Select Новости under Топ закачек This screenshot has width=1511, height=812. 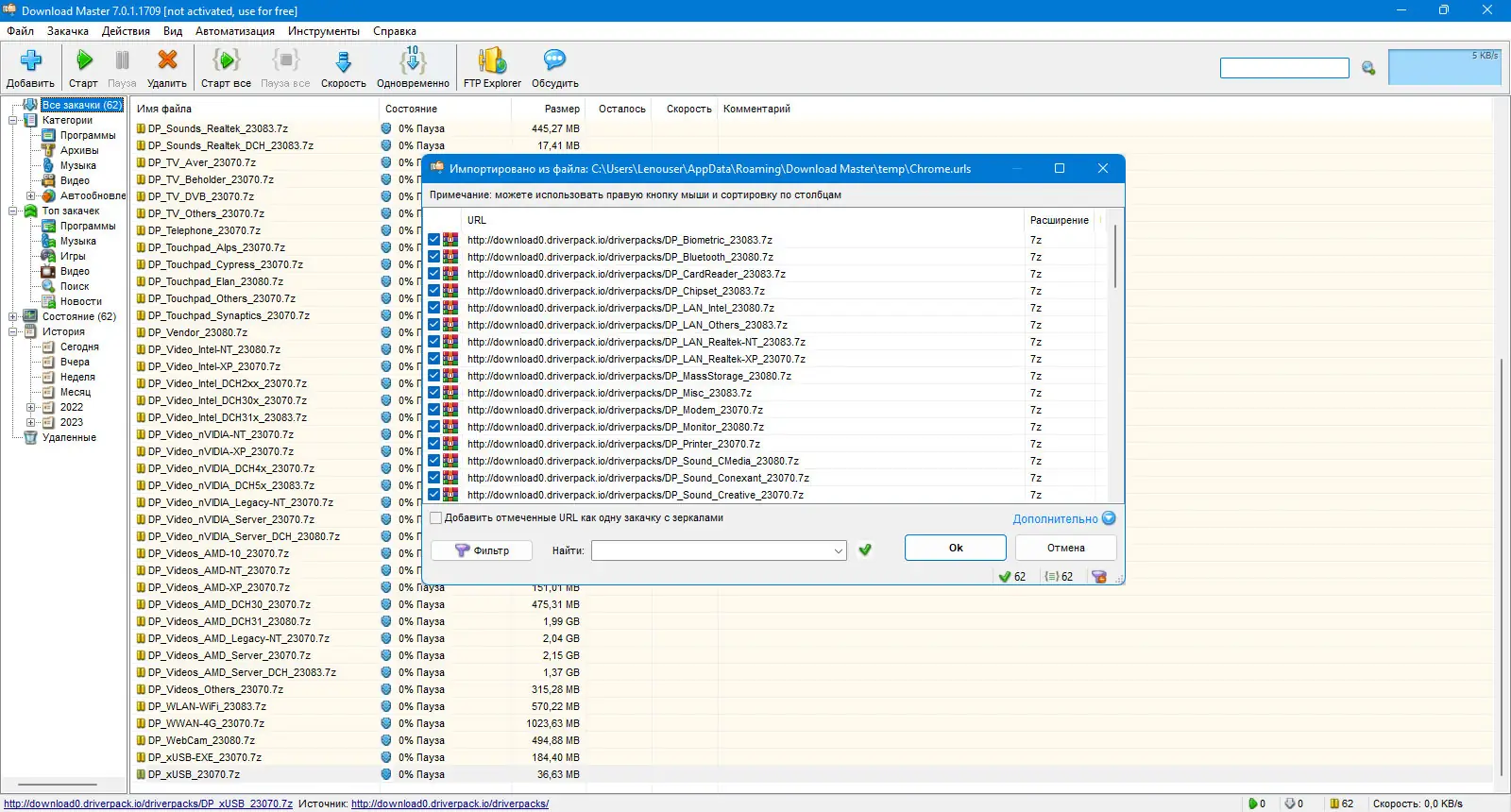[x=81, y=301]
